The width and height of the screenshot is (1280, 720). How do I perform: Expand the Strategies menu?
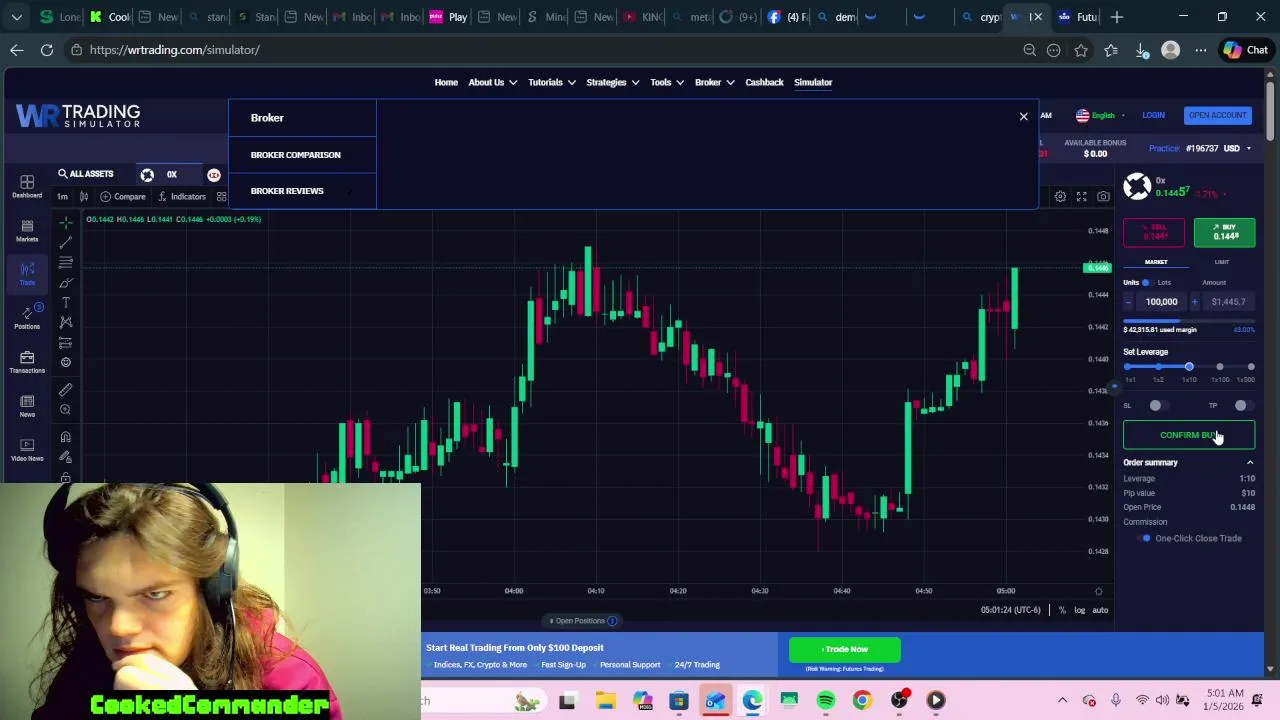612,82
